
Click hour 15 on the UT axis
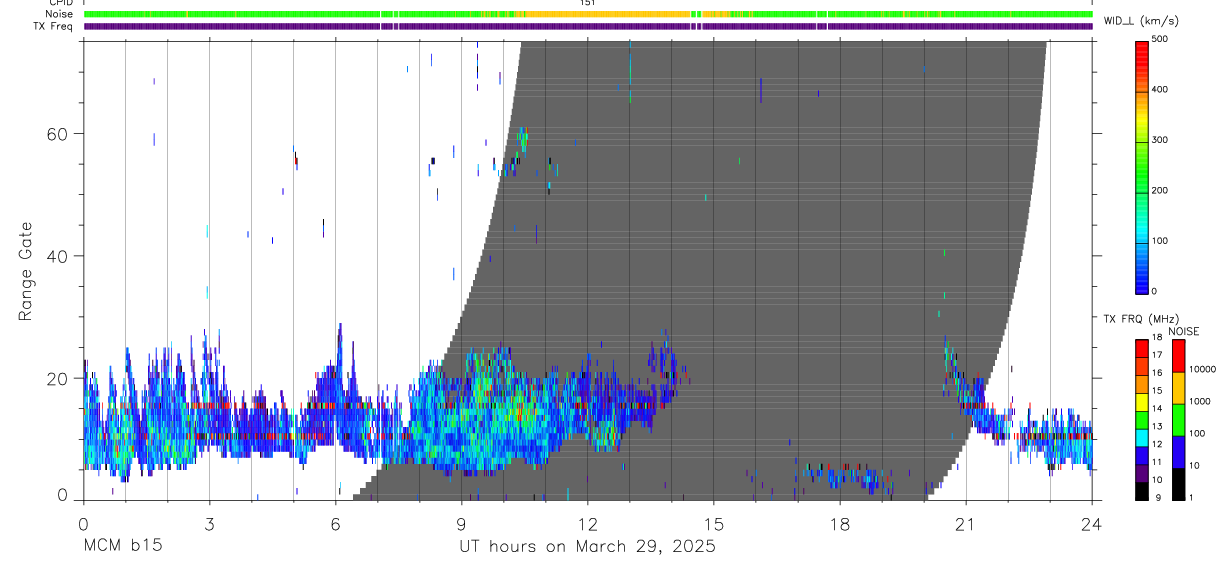coord(714,523)
